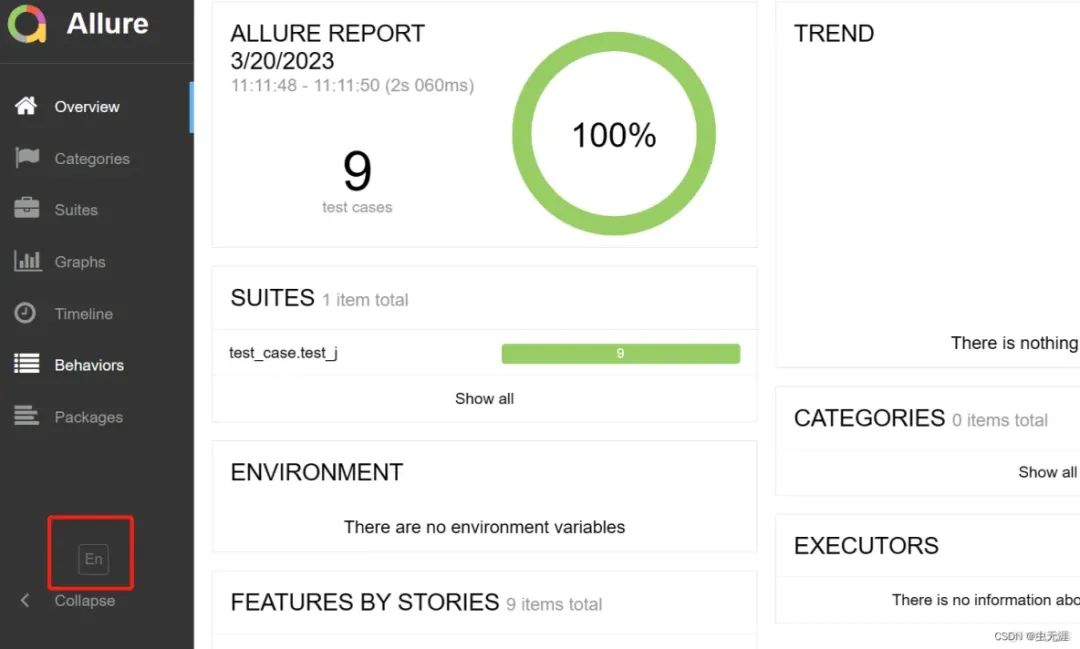Screen dimensions: 1080x649
Task: Switch language with the En toggle
Action: pyautogui.click(x=91, y=559)
